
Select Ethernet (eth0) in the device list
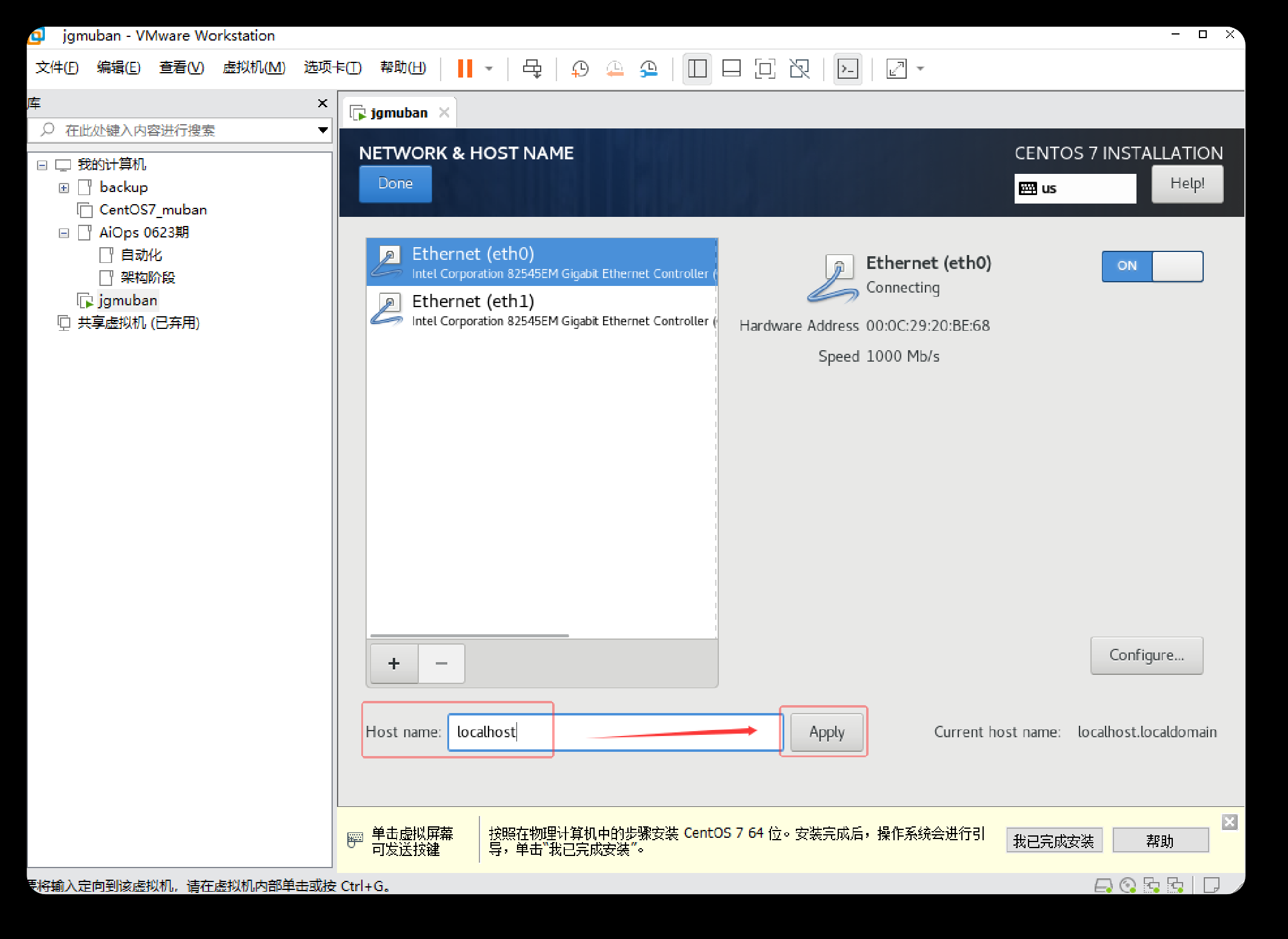coord(541,262)
